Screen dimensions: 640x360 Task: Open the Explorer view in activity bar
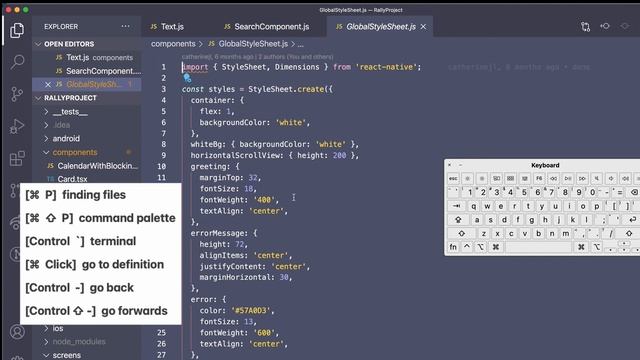click(17, 30)
